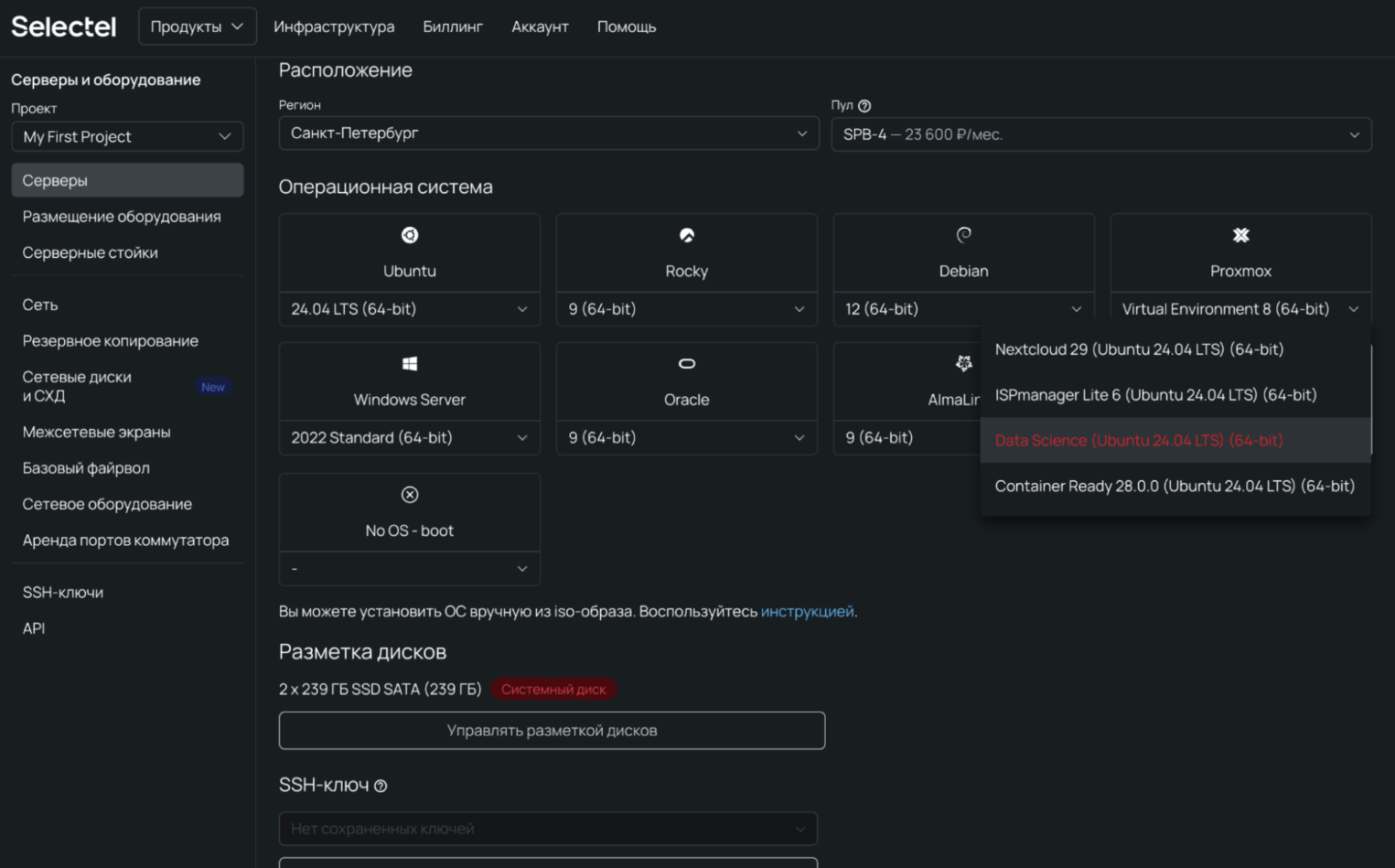
Task: Choose Data Science (Ubuntu 24.04 LTS) option
Action: tap(1139, 441)
